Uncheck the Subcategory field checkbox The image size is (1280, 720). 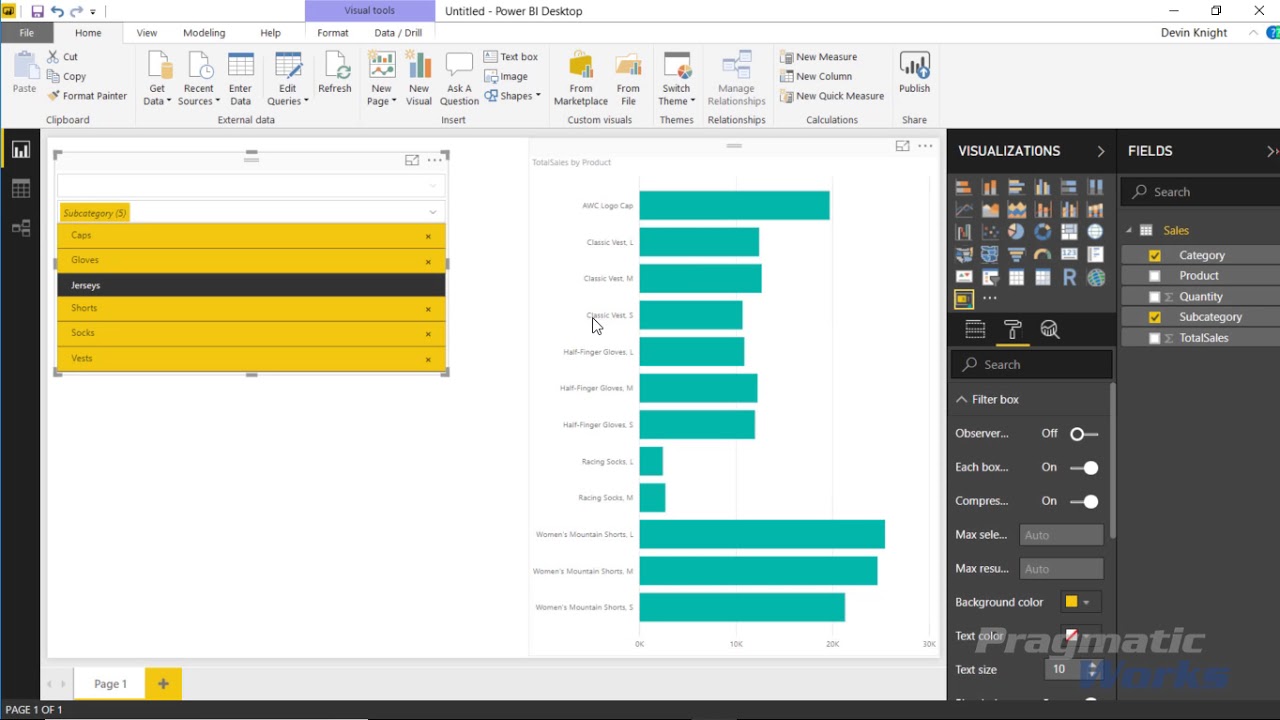point(1155,317)
